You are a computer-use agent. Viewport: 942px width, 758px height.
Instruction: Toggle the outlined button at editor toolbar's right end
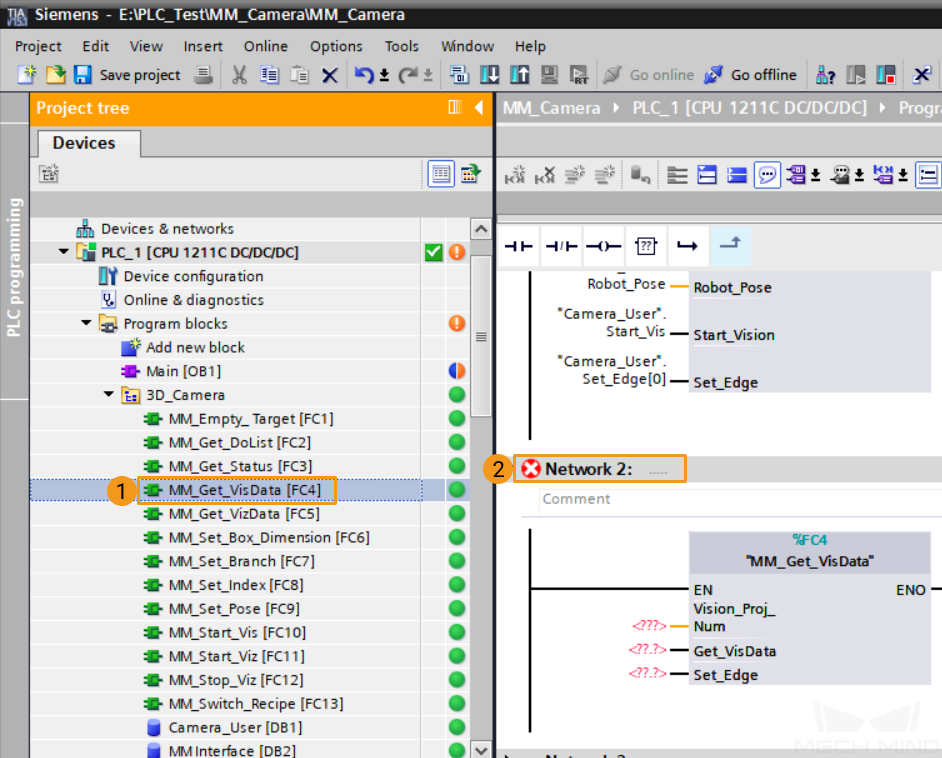tap(929, 175)
